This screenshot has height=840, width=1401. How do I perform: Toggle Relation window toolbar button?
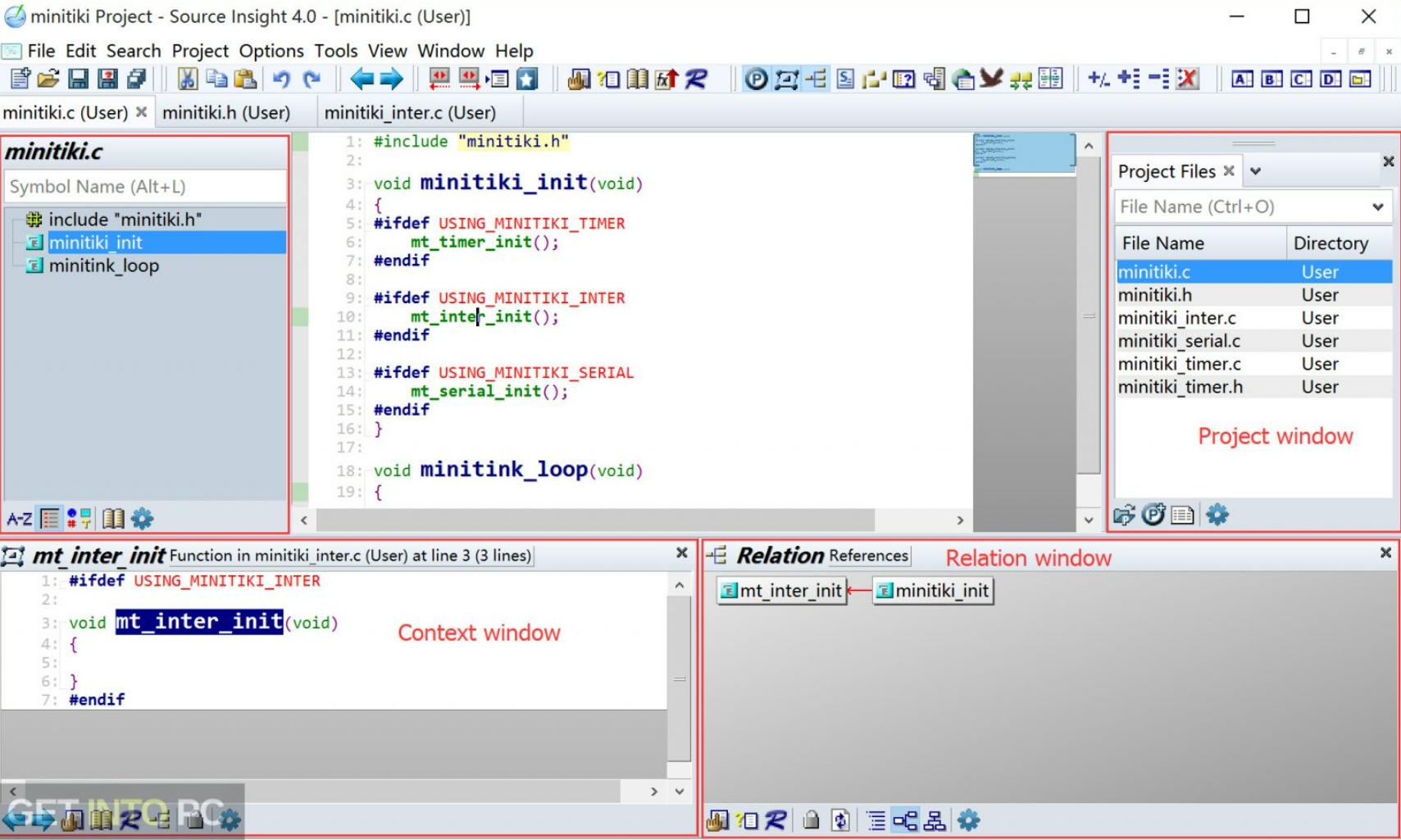[x=815, y=79]
